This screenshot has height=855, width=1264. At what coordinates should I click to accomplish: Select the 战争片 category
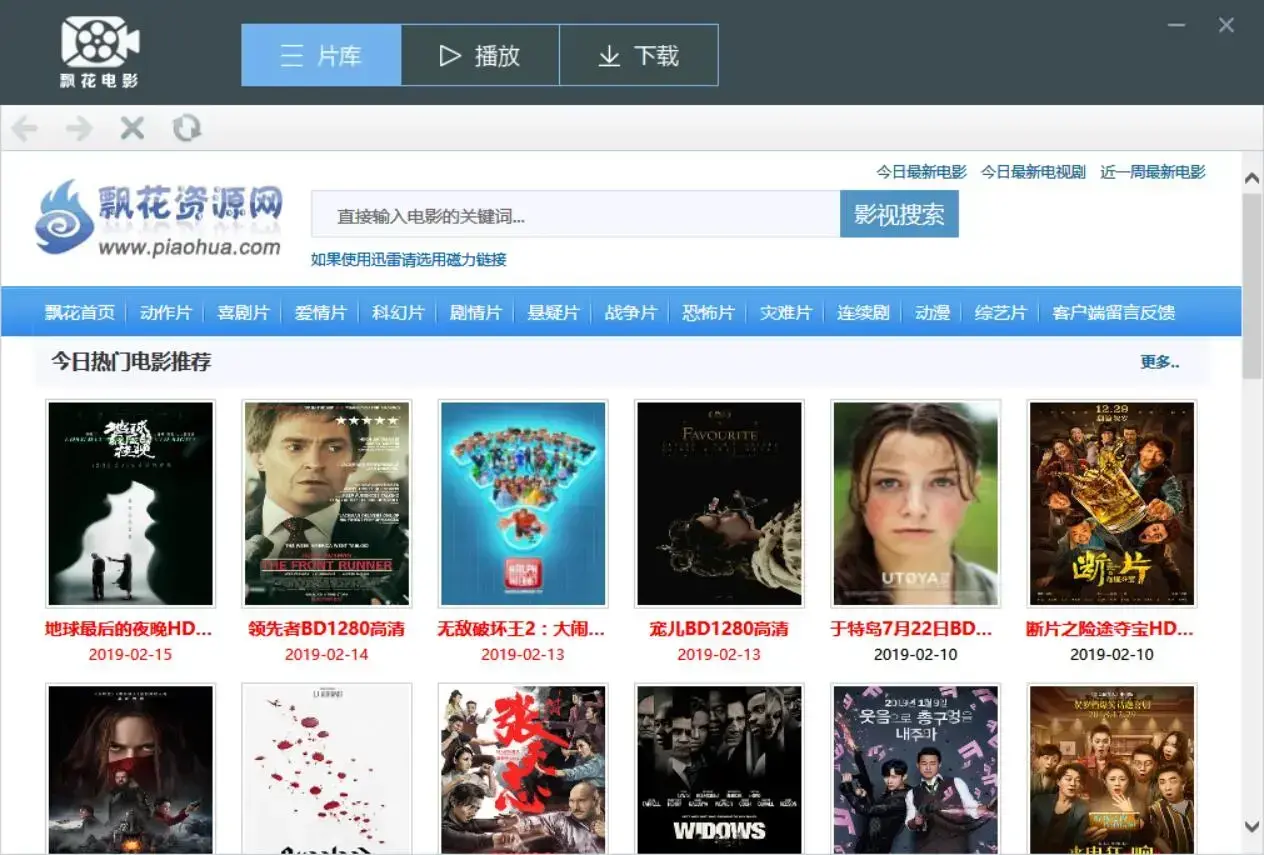coord(631,313)
